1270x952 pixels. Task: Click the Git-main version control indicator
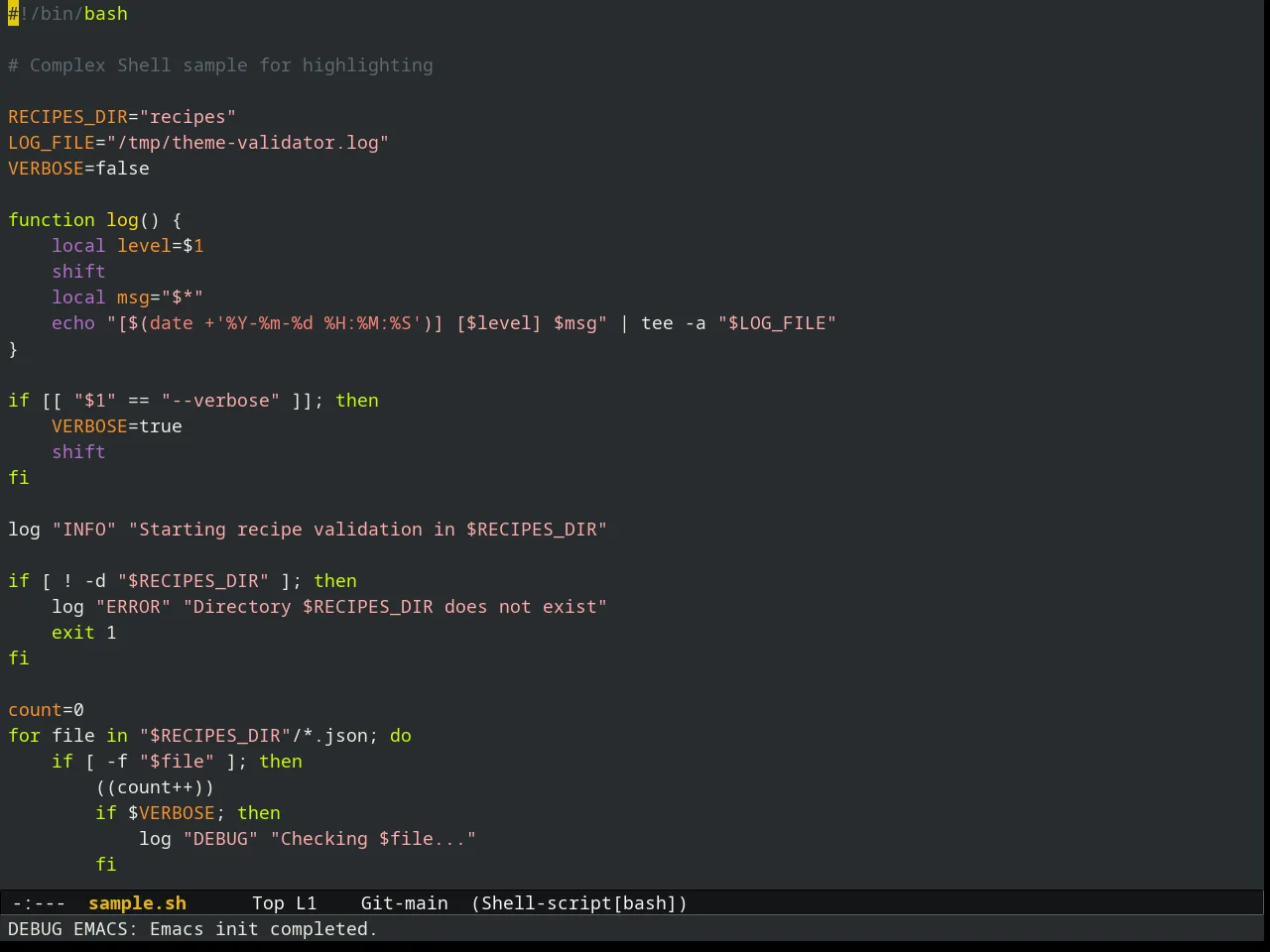[x=404, y=903]
